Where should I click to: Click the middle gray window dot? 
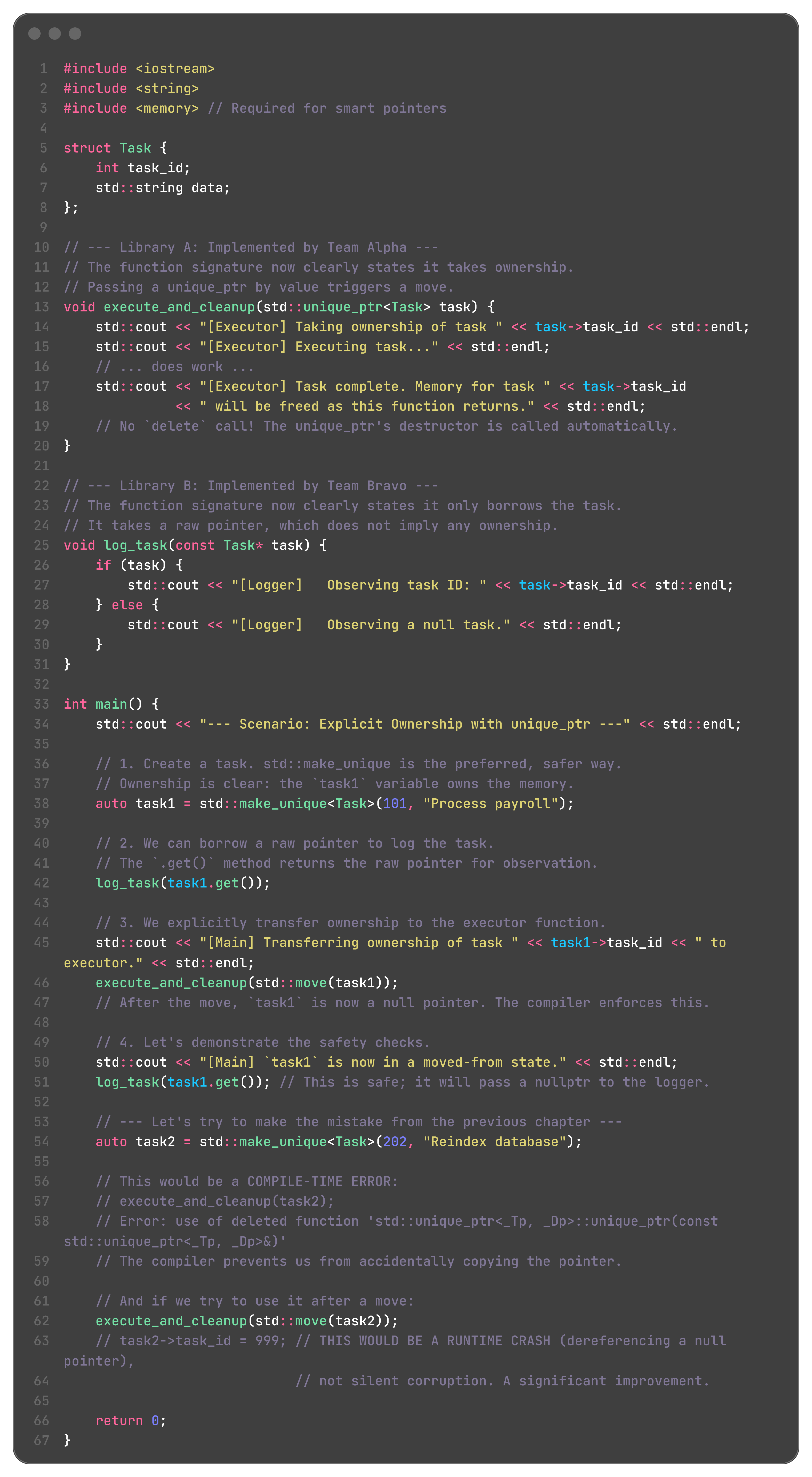point(55,33)
